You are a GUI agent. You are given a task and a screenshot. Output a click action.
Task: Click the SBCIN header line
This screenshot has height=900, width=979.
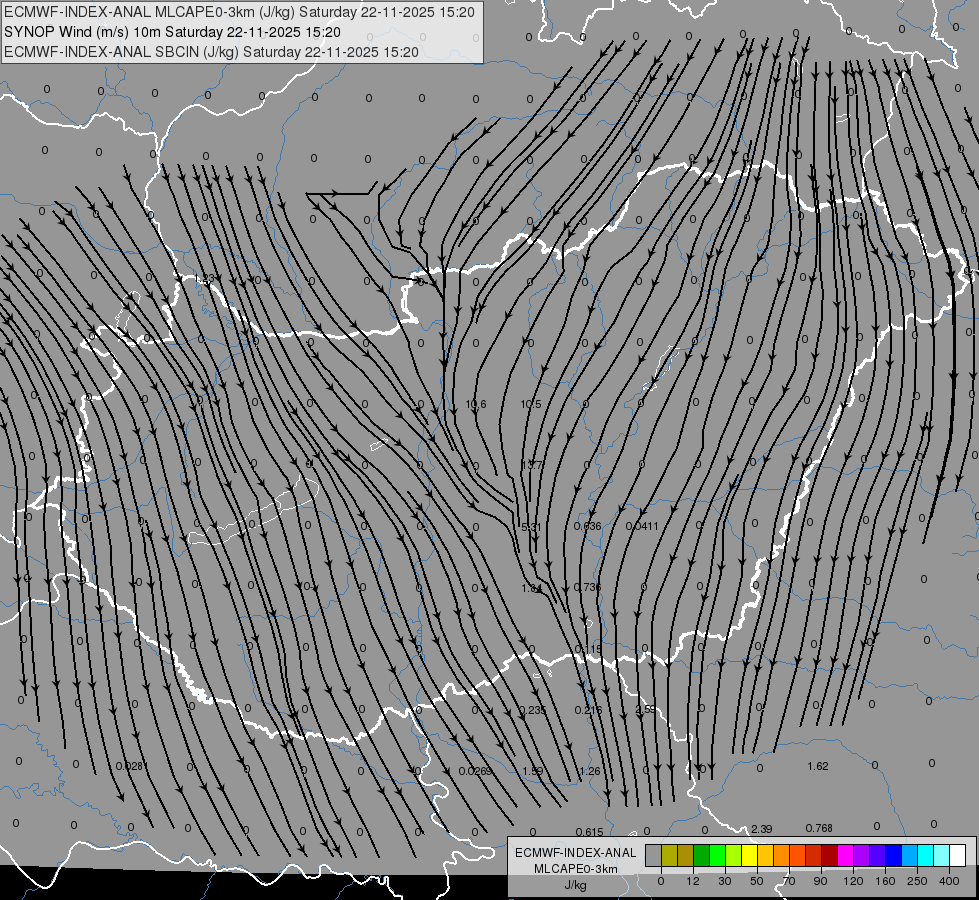point(211,52)
